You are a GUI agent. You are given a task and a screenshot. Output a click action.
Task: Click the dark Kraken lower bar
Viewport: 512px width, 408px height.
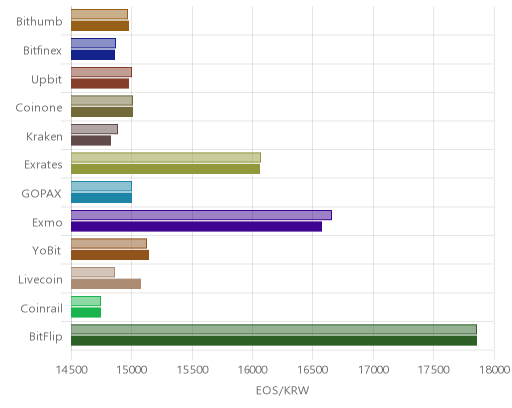pyautogui.click(x=91, y=141)
